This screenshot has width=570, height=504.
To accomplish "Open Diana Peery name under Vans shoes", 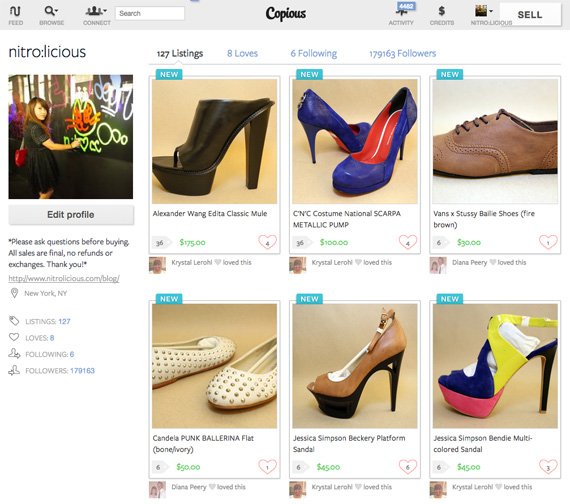I will click(469, 262).
